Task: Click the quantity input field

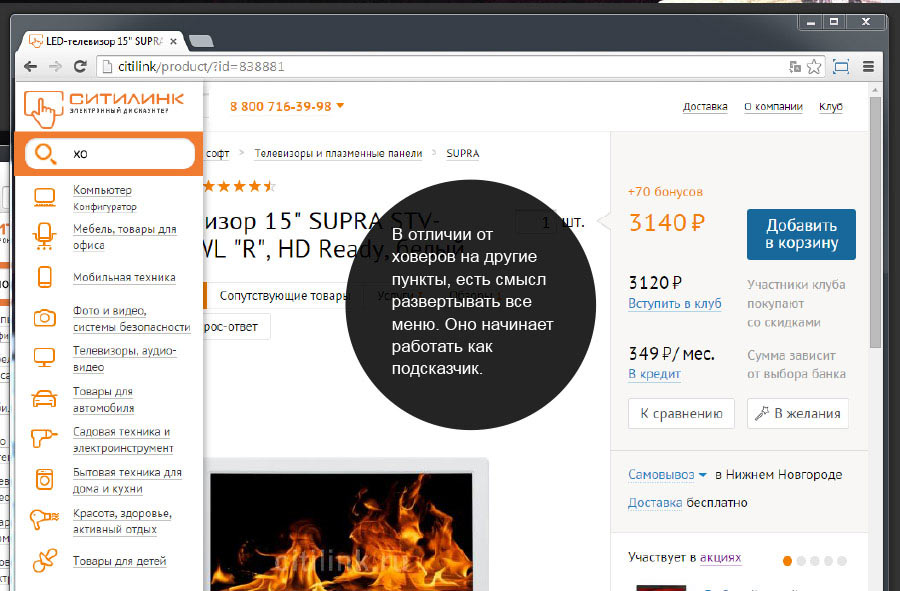Action: pos(535,222)
